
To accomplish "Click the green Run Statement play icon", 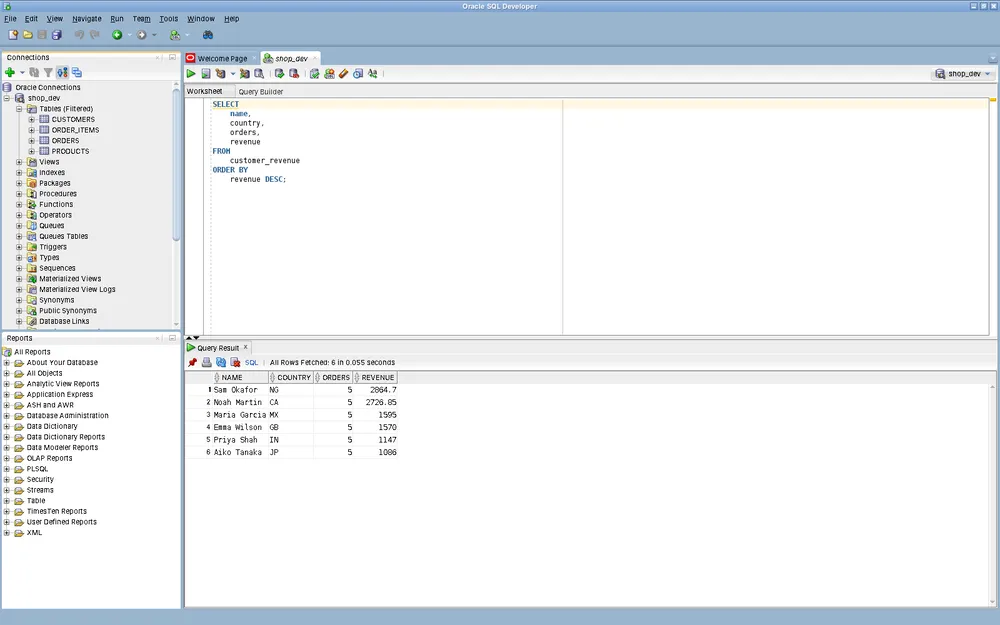I will (x=191, y=74).
